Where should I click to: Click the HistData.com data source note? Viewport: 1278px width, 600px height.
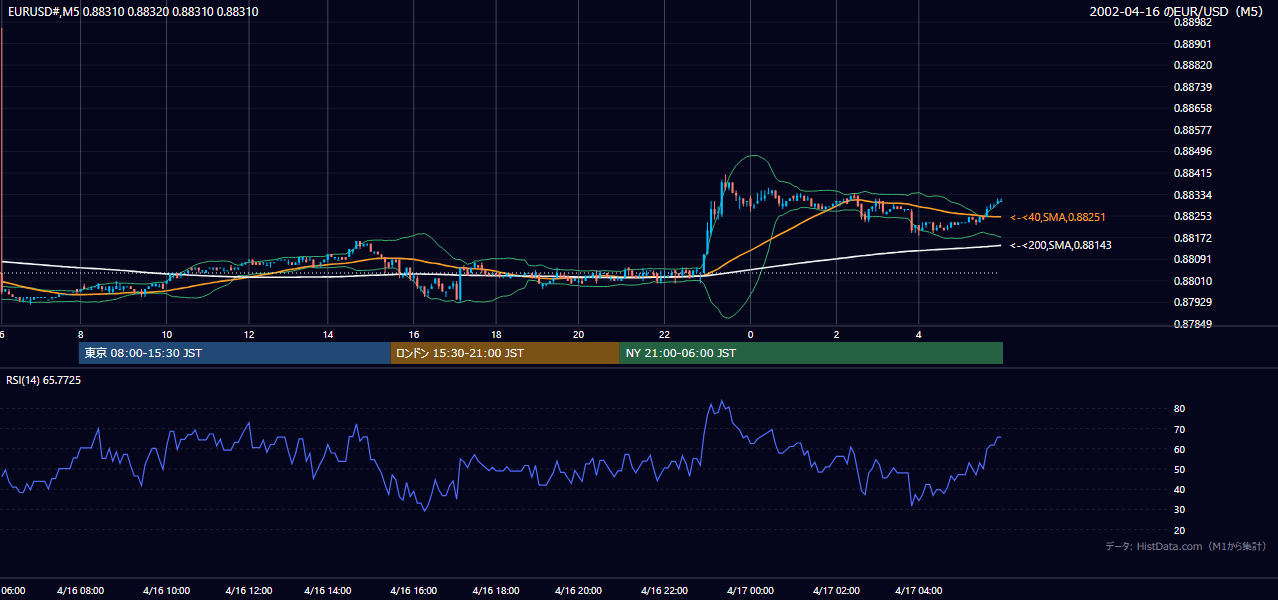coord(1185,546)
